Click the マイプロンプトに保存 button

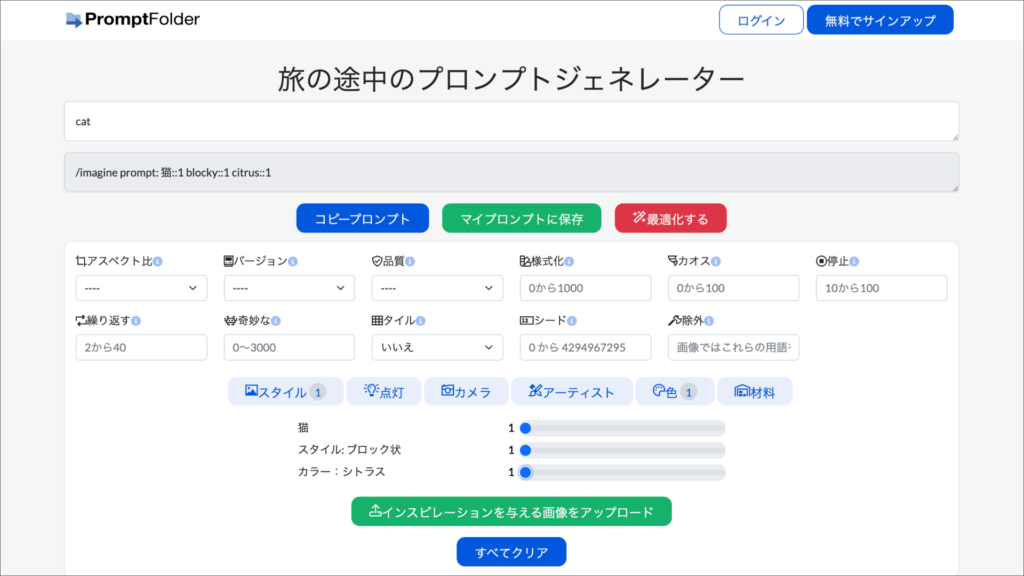click(x=521, y=217)
